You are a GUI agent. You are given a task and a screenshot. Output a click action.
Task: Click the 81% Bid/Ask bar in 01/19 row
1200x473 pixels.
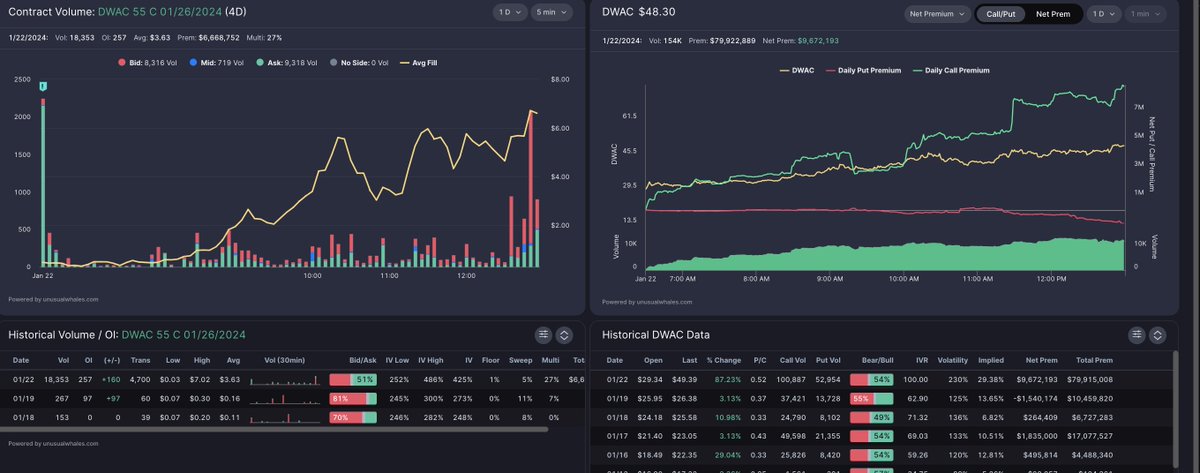click(x=353, y=398)
